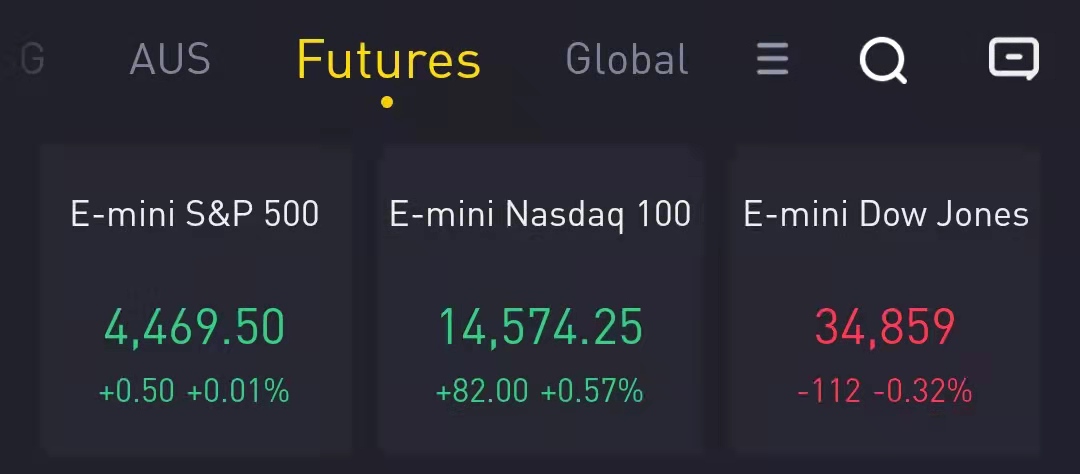
Task: Click the red 34,859 Dow price
Action: (885, 327)
